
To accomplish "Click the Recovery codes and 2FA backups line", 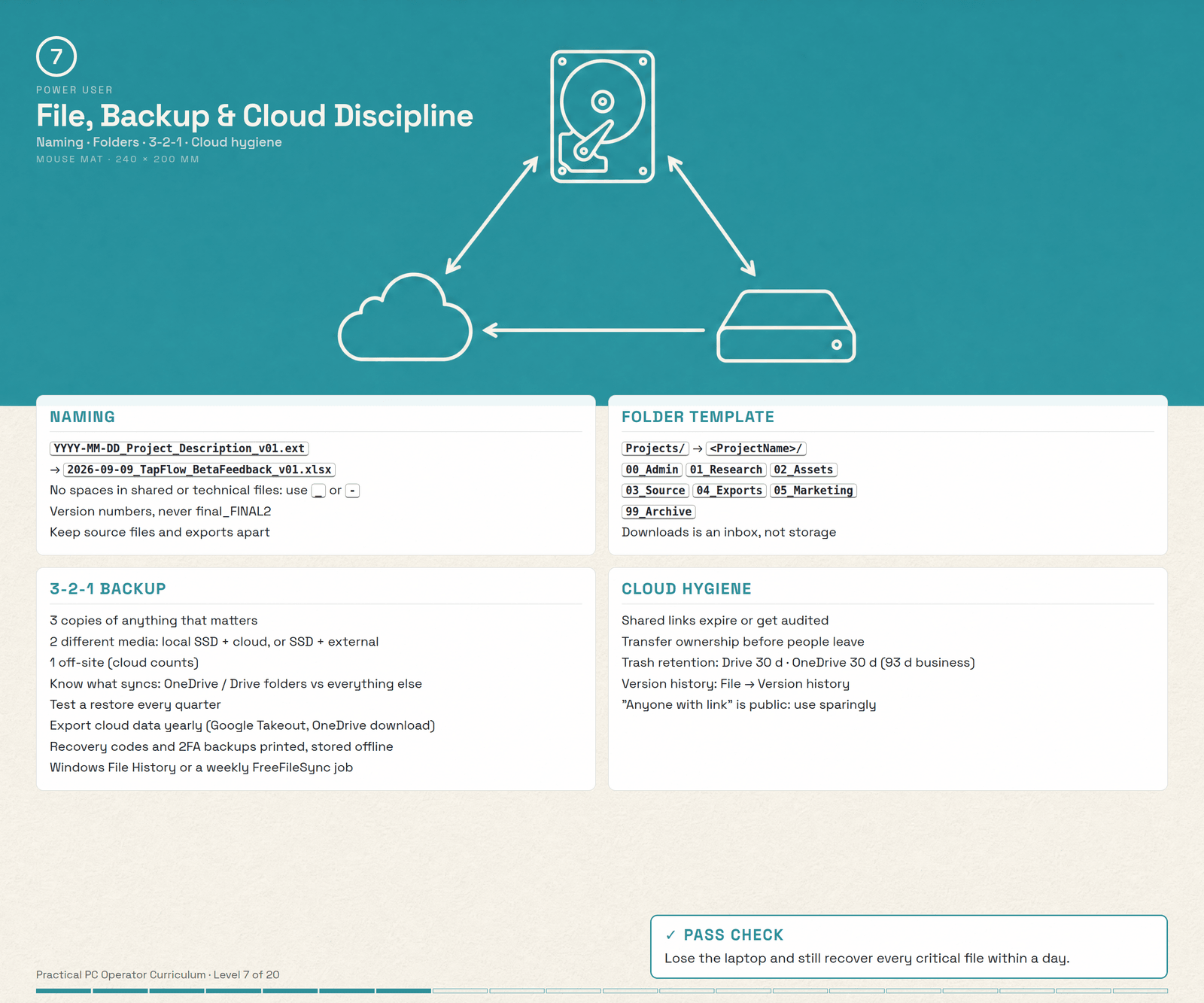I will (221, 746).
